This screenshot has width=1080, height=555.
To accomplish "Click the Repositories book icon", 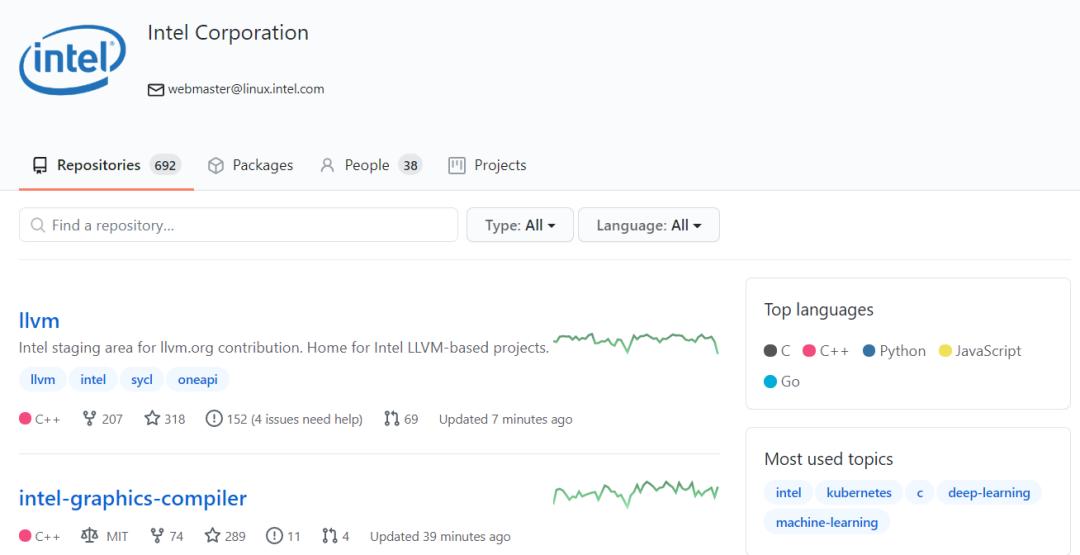I will pos(40,165).
